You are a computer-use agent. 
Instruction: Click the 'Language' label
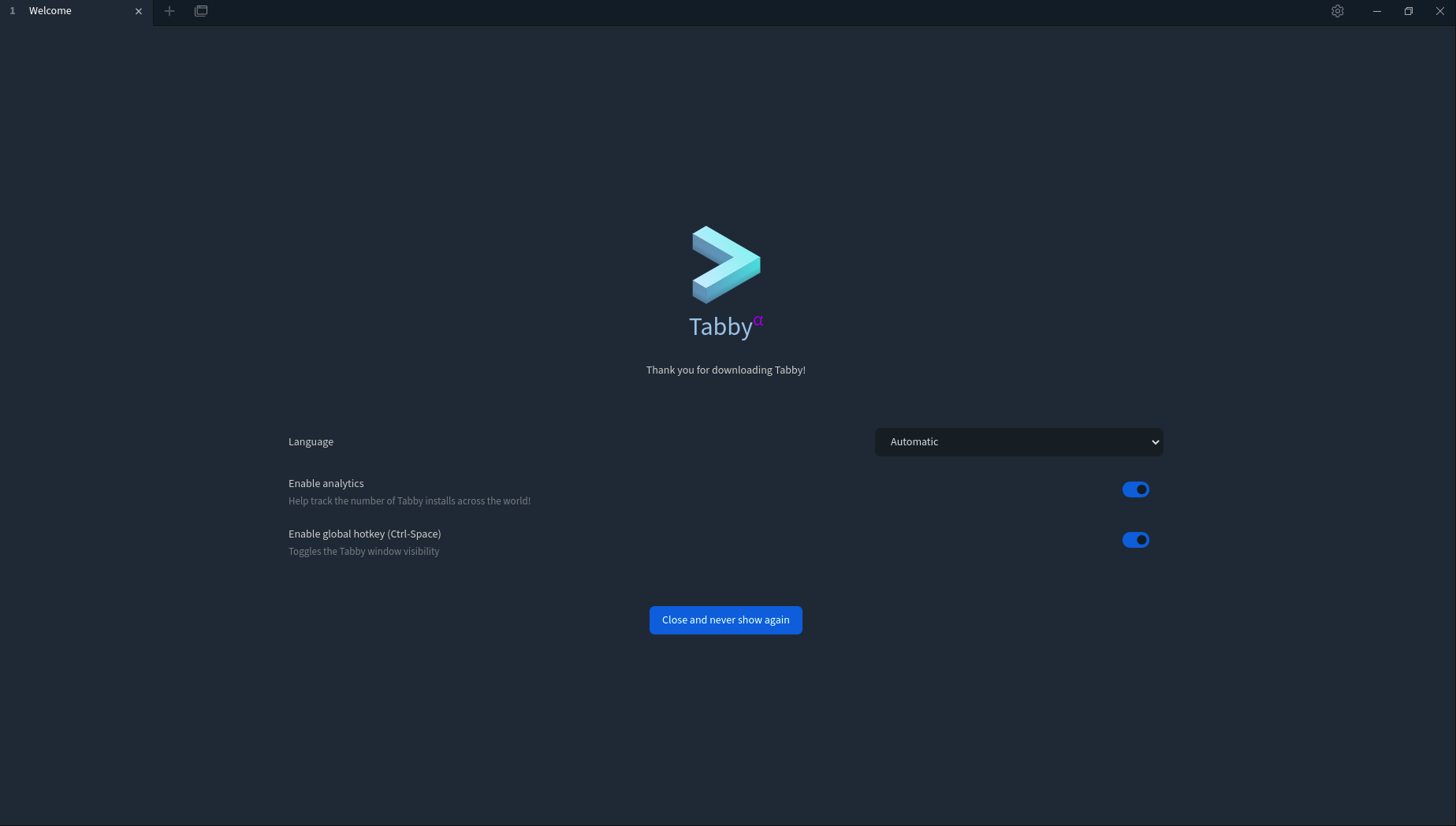(311, 442)
